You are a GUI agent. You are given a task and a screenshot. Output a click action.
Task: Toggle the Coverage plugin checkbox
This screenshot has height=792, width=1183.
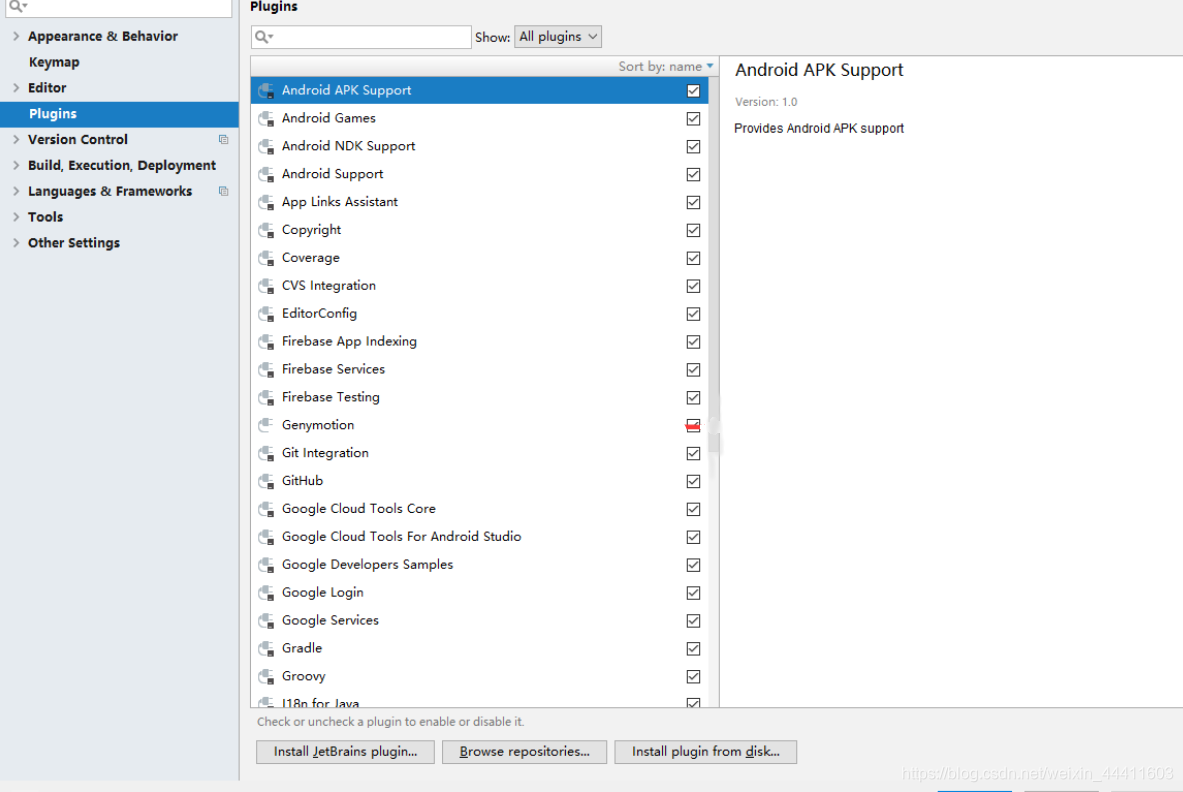(x=693, y=258)
